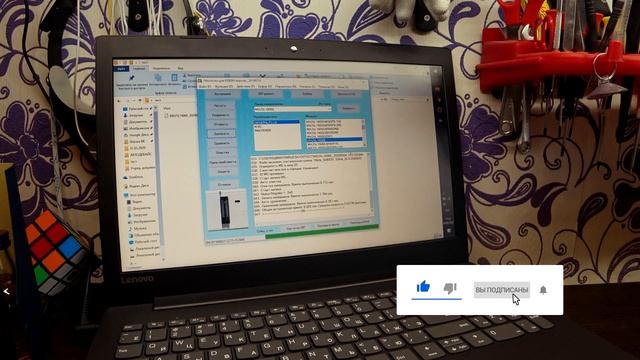Screen dimensions: 640x360
Task: Select Музыка under Этот компьютер
Action: (x=138, y=228)
